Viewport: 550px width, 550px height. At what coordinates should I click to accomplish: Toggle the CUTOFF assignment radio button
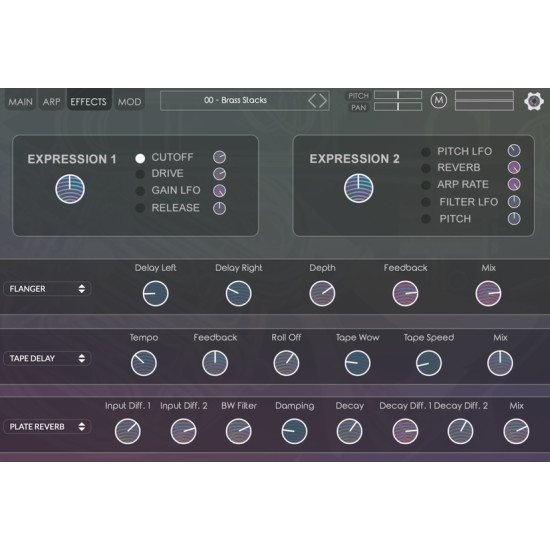140,159
